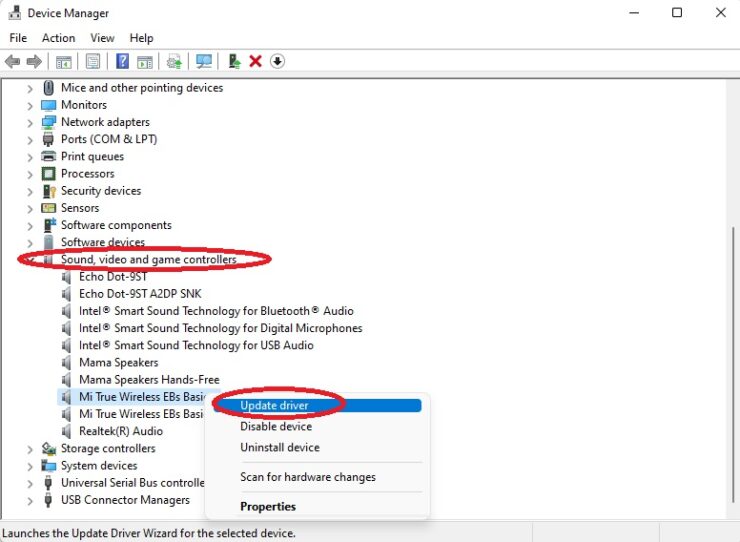This screenshot has width=740, height=542.
Task: Select Intel Smart Sound Technology for USB Audio
Action: pyautogui.click(x=196, y=346)
